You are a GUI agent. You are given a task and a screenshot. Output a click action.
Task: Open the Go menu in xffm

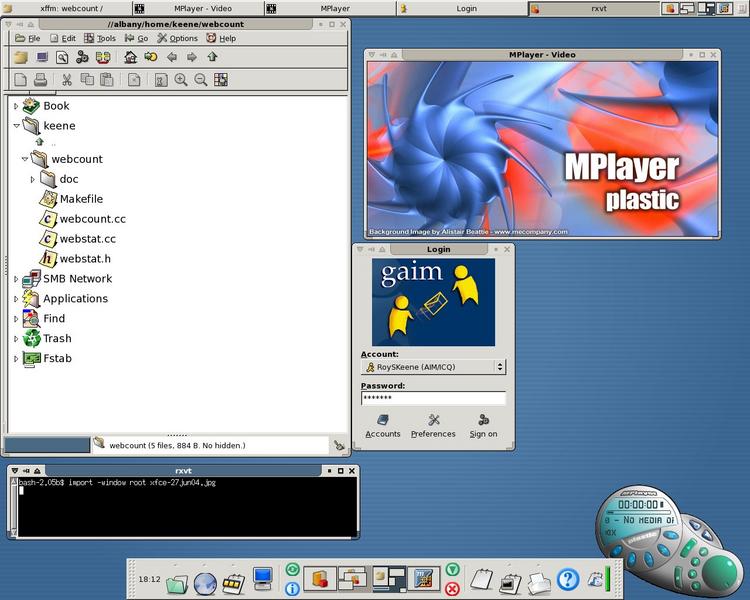136,38
